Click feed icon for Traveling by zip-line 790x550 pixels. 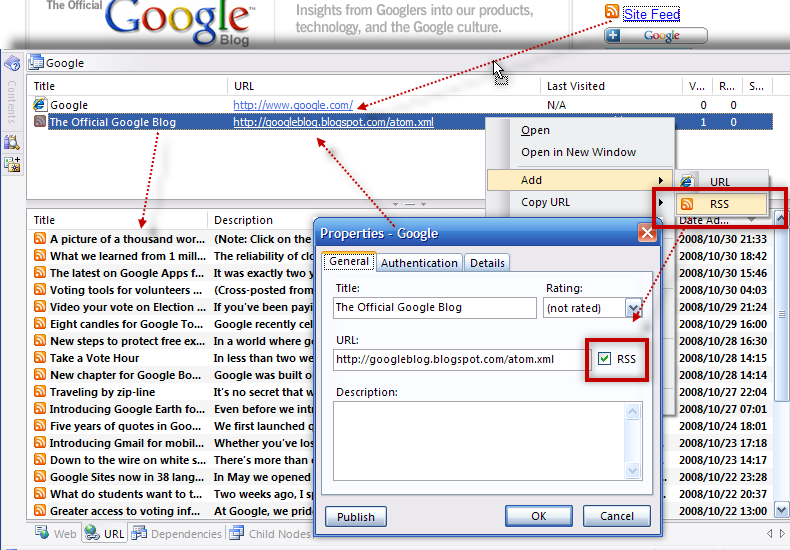[x=40, y=391]
